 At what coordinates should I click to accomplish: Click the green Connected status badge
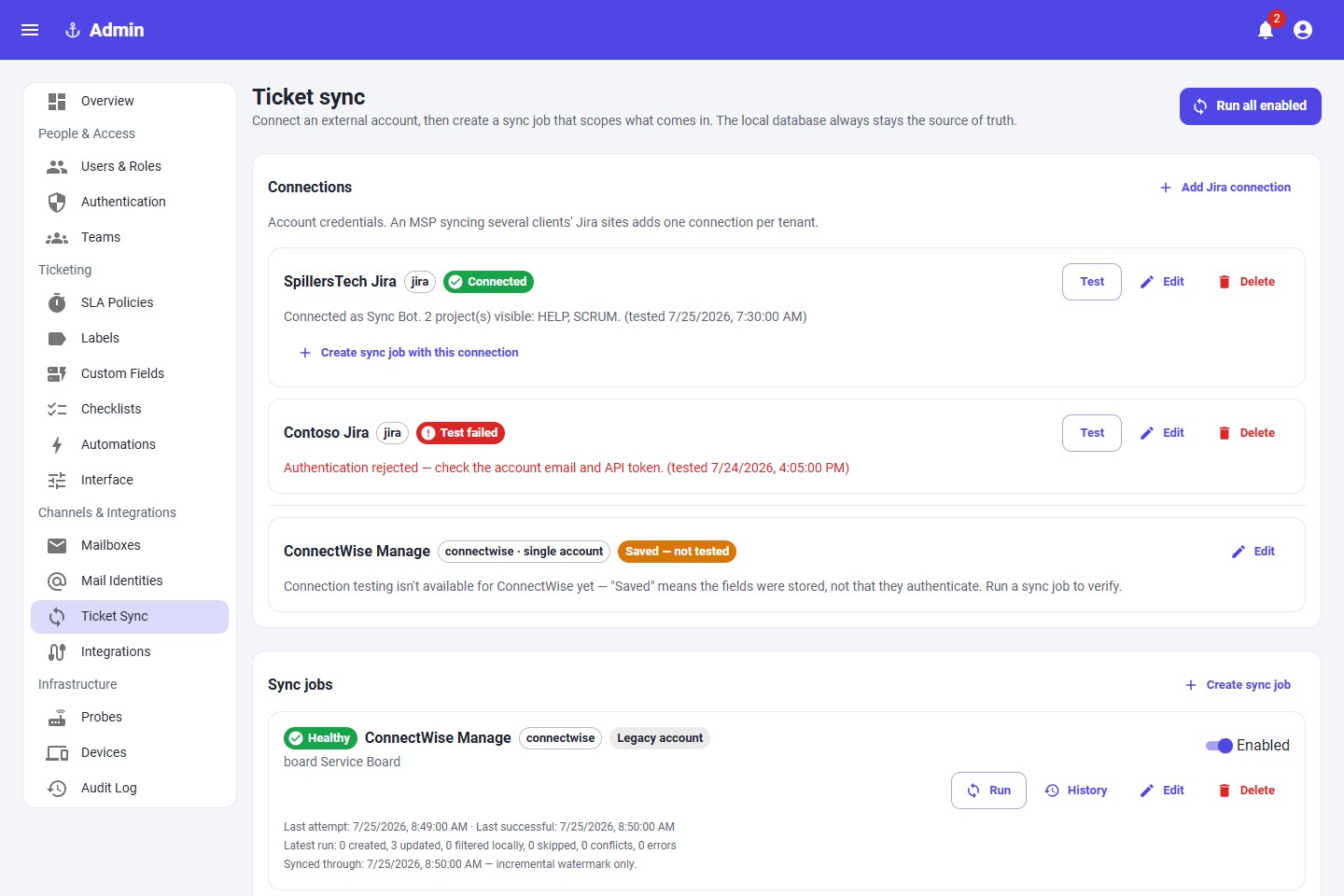488,282
